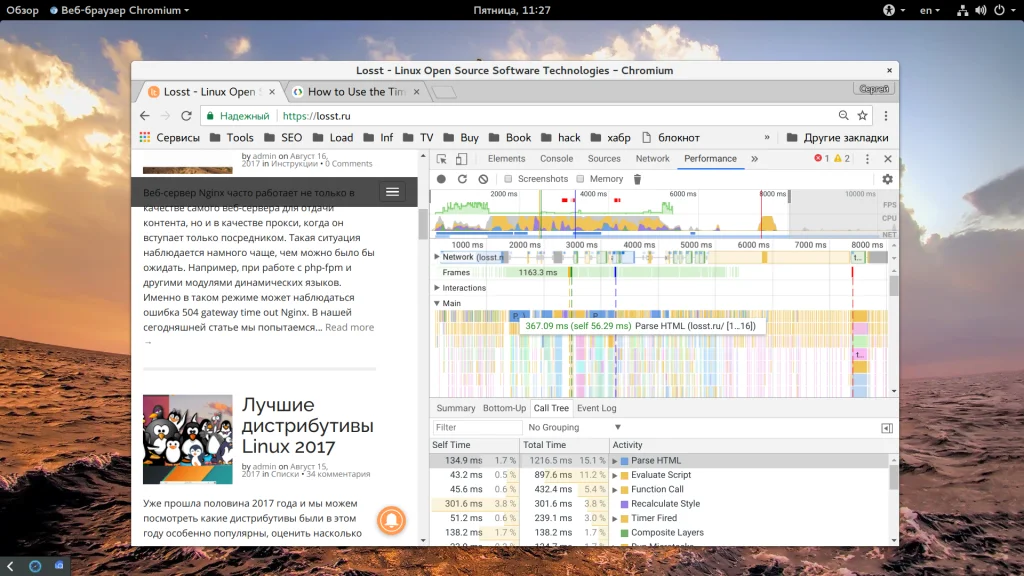
Task: Click the call tree Filter field
Action: pos(476,427)
